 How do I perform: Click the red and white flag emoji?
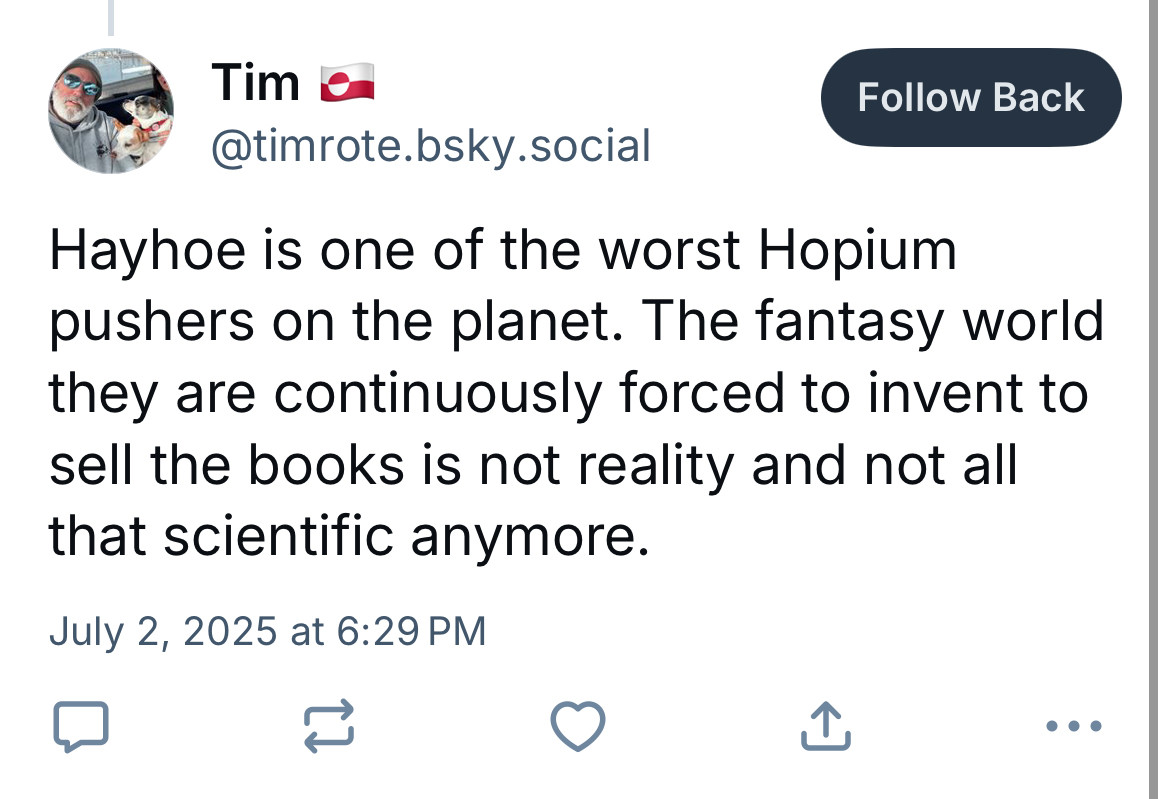[347, 82]
